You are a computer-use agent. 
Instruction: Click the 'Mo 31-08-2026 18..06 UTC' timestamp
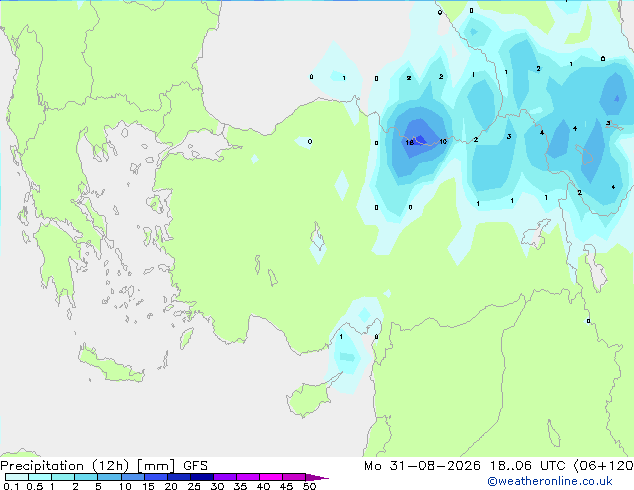point(467,466)
